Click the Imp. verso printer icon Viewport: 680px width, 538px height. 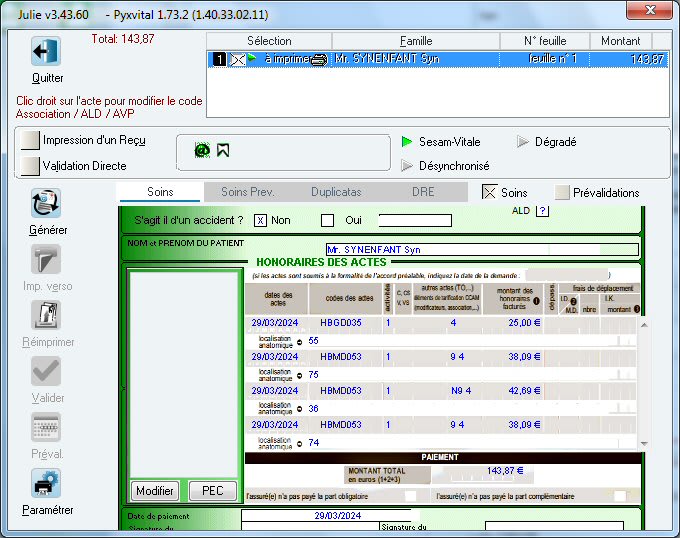(46, 259)
